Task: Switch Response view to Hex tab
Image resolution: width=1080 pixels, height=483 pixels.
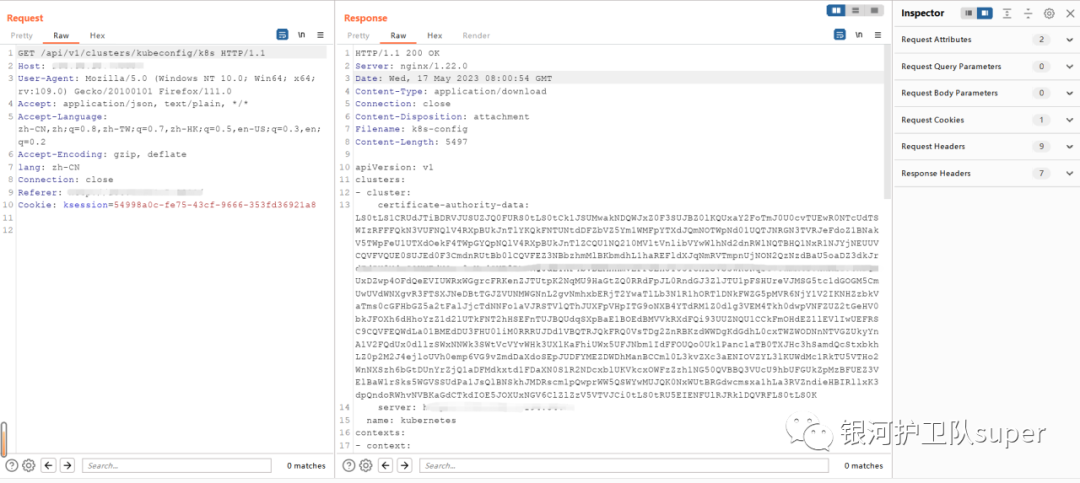Action: [435, 35]
